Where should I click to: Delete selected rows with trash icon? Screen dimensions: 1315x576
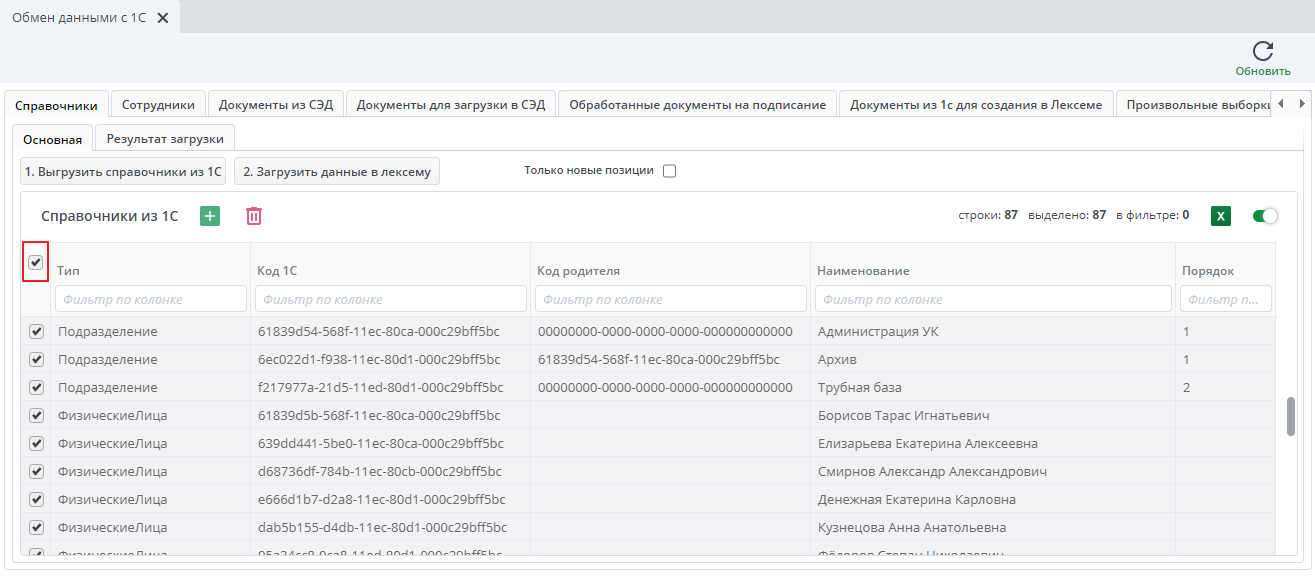[x=254, y=216]
